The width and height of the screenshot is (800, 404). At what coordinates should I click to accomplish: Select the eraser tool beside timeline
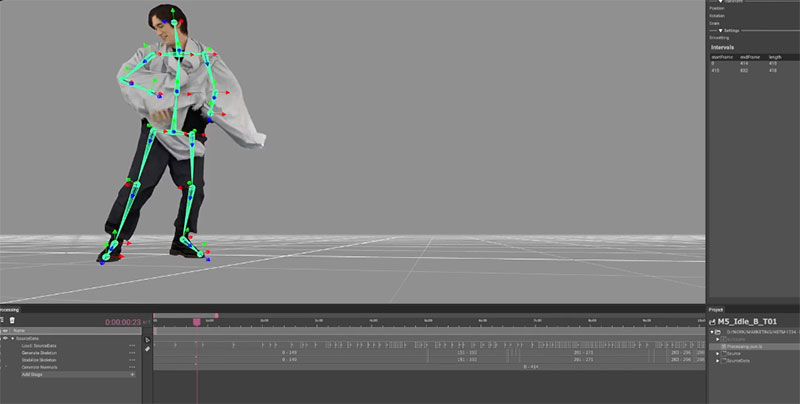click(x=147, y=349)
